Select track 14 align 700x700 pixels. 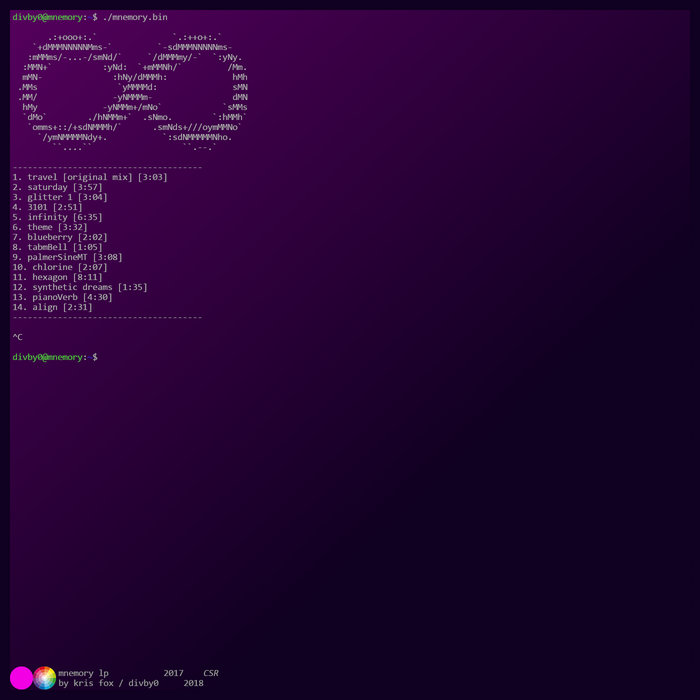click(x=52, y=307)
